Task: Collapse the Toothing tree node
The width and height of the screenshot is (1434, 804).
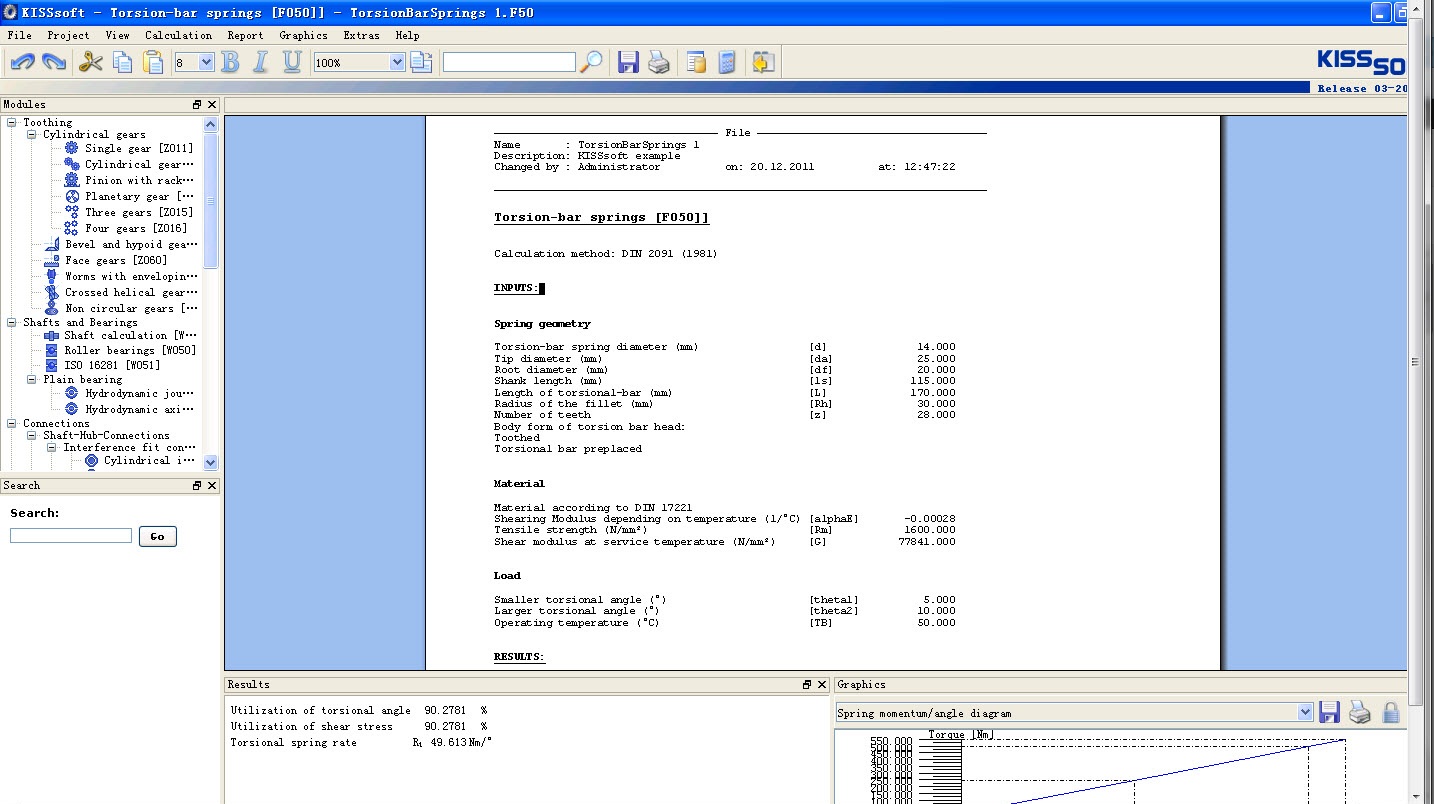Action: (x=12, y=122)
